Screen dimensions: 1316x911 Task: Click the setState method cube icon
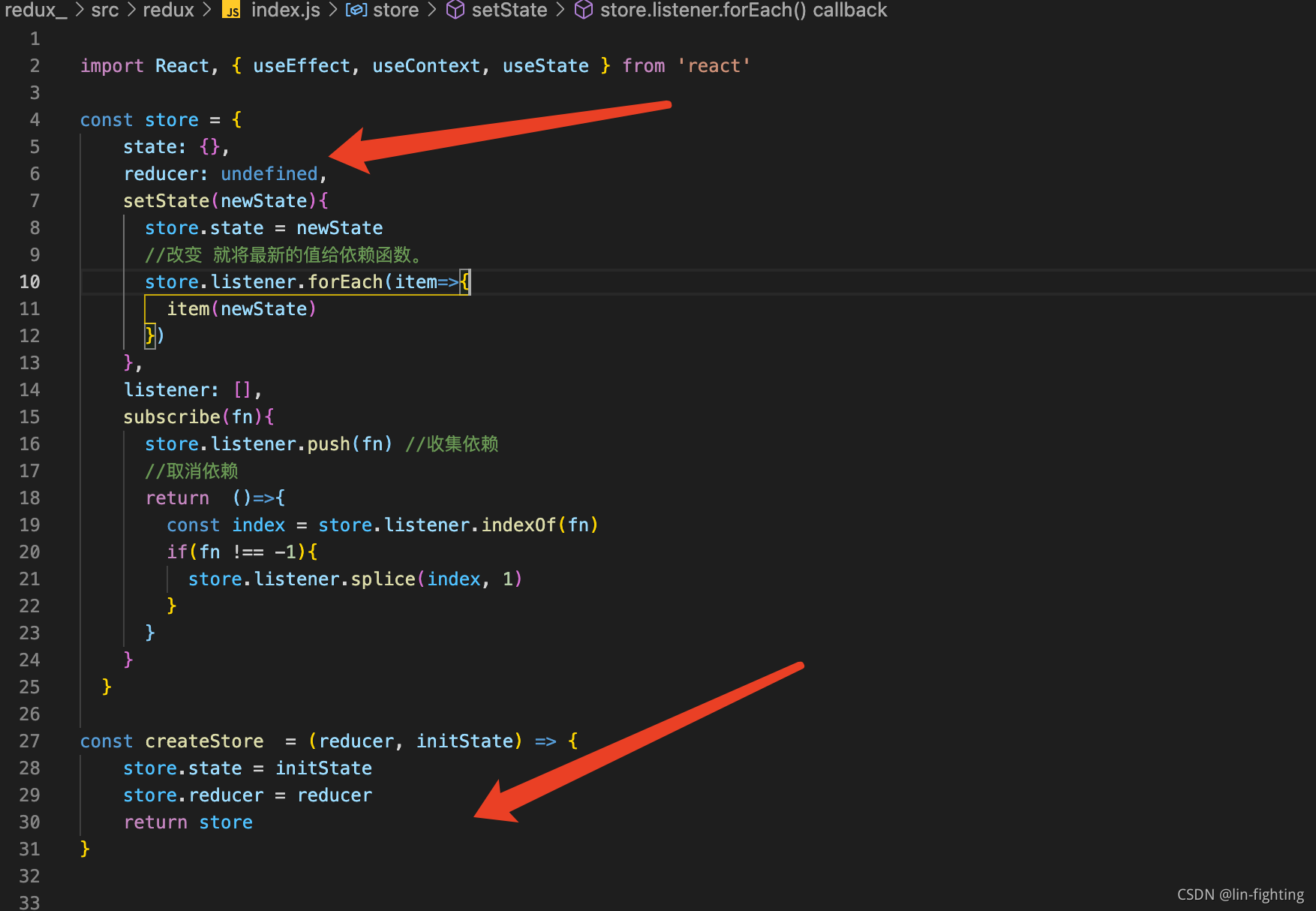tap(455, 11)
